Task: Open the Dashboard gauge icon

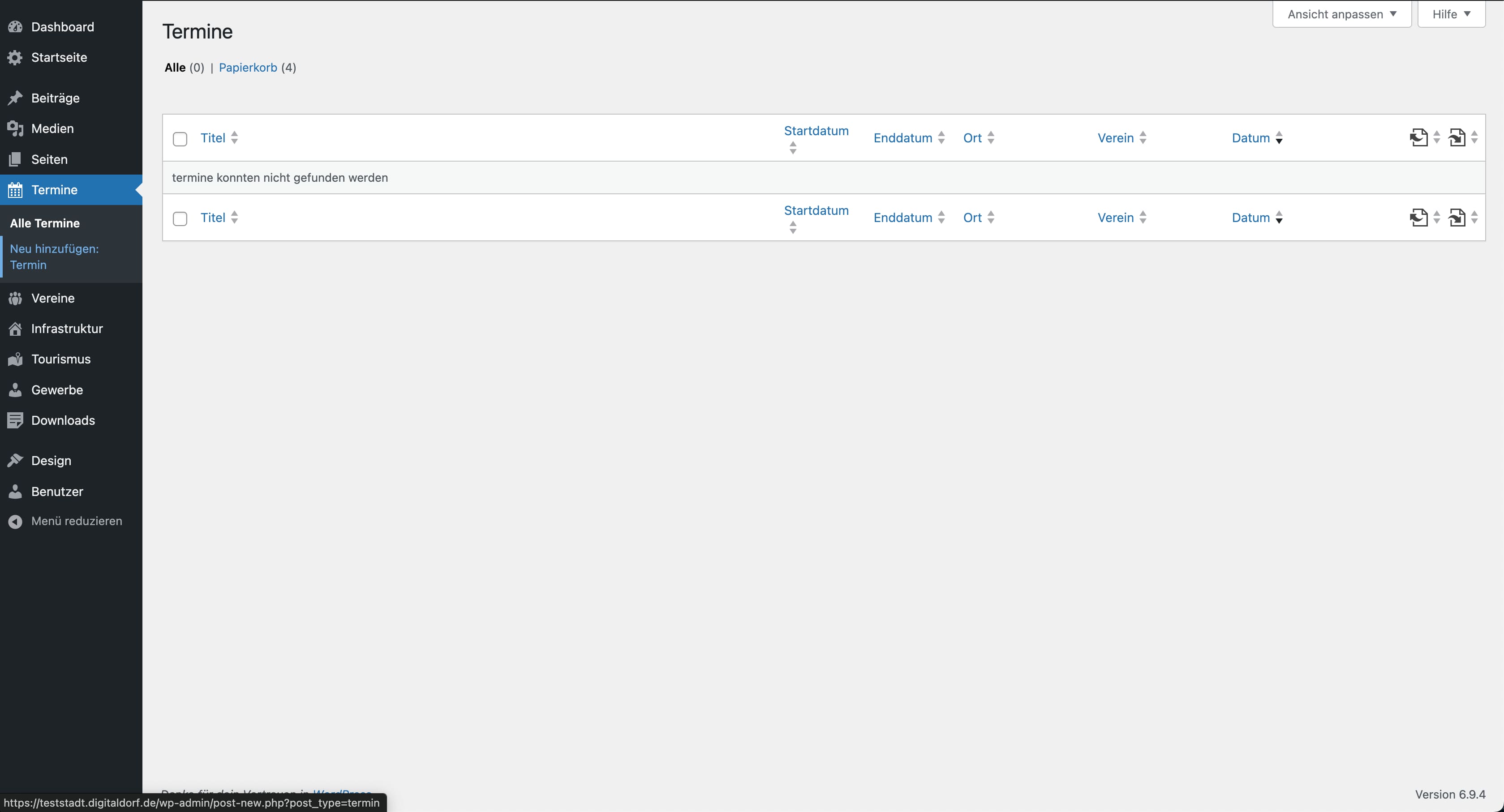Action: point(15,27)
